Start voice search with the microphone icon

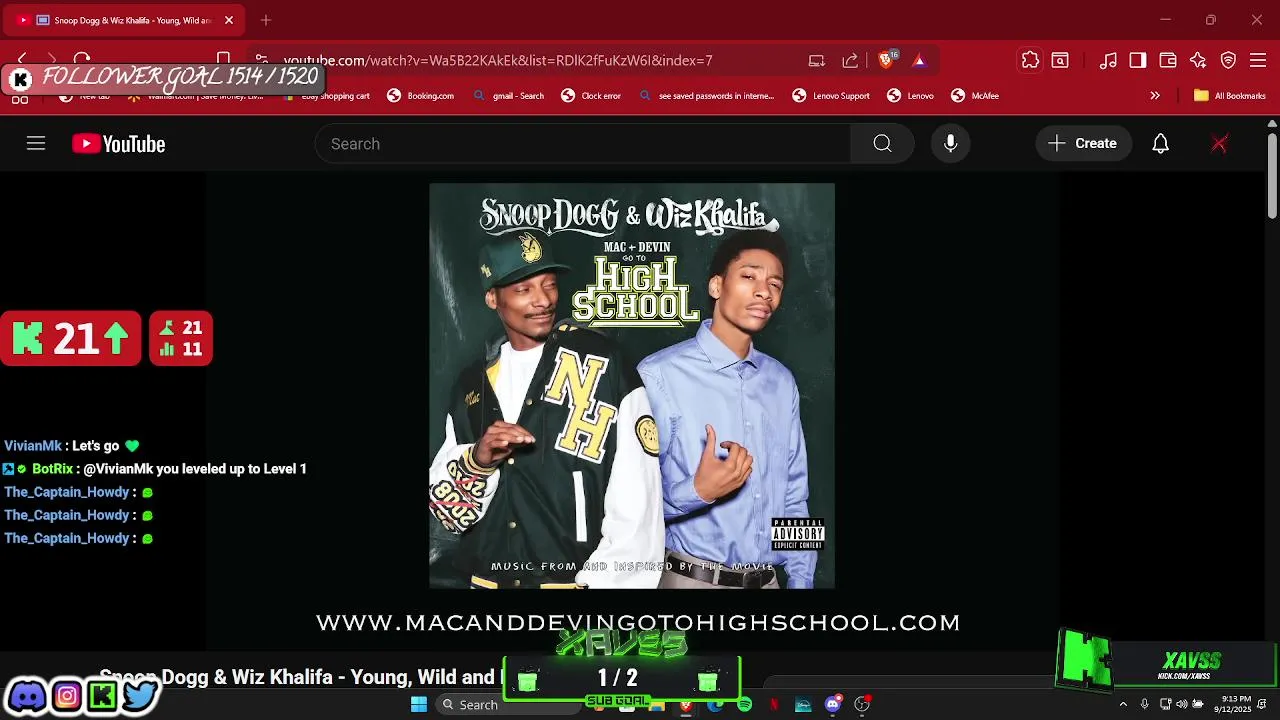(x=950, y=144)
